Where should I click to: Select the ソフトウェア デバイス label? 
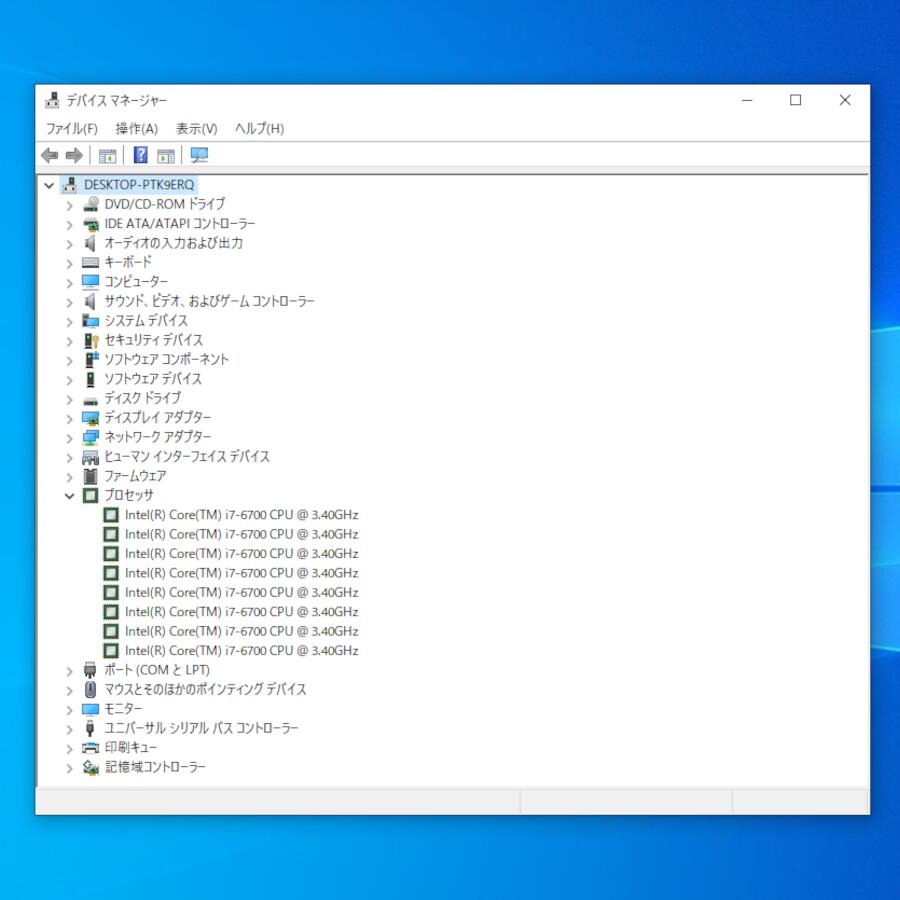coord(153,379)
